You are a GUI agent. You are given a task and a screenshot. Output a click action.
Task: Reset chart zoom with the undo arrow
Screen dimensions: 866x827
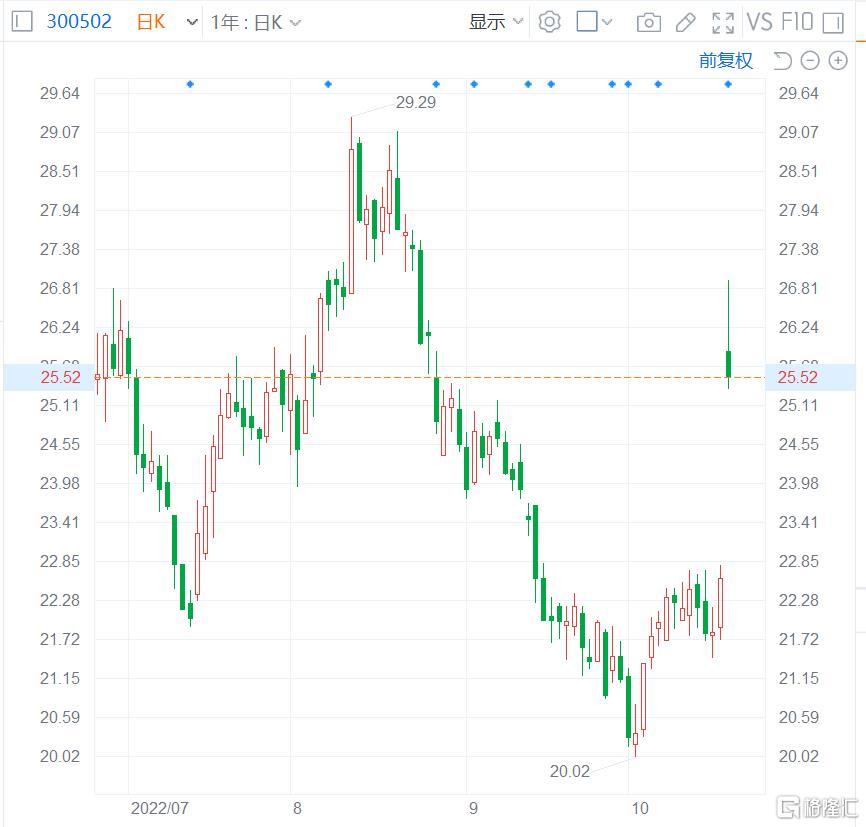pyautogui.click(x=783, y=61)
